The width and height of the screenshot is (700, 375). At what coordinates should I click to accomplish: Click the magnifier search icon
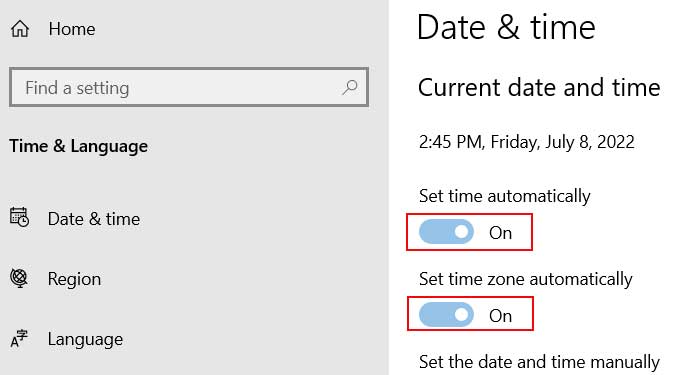[x=350, y=87]
